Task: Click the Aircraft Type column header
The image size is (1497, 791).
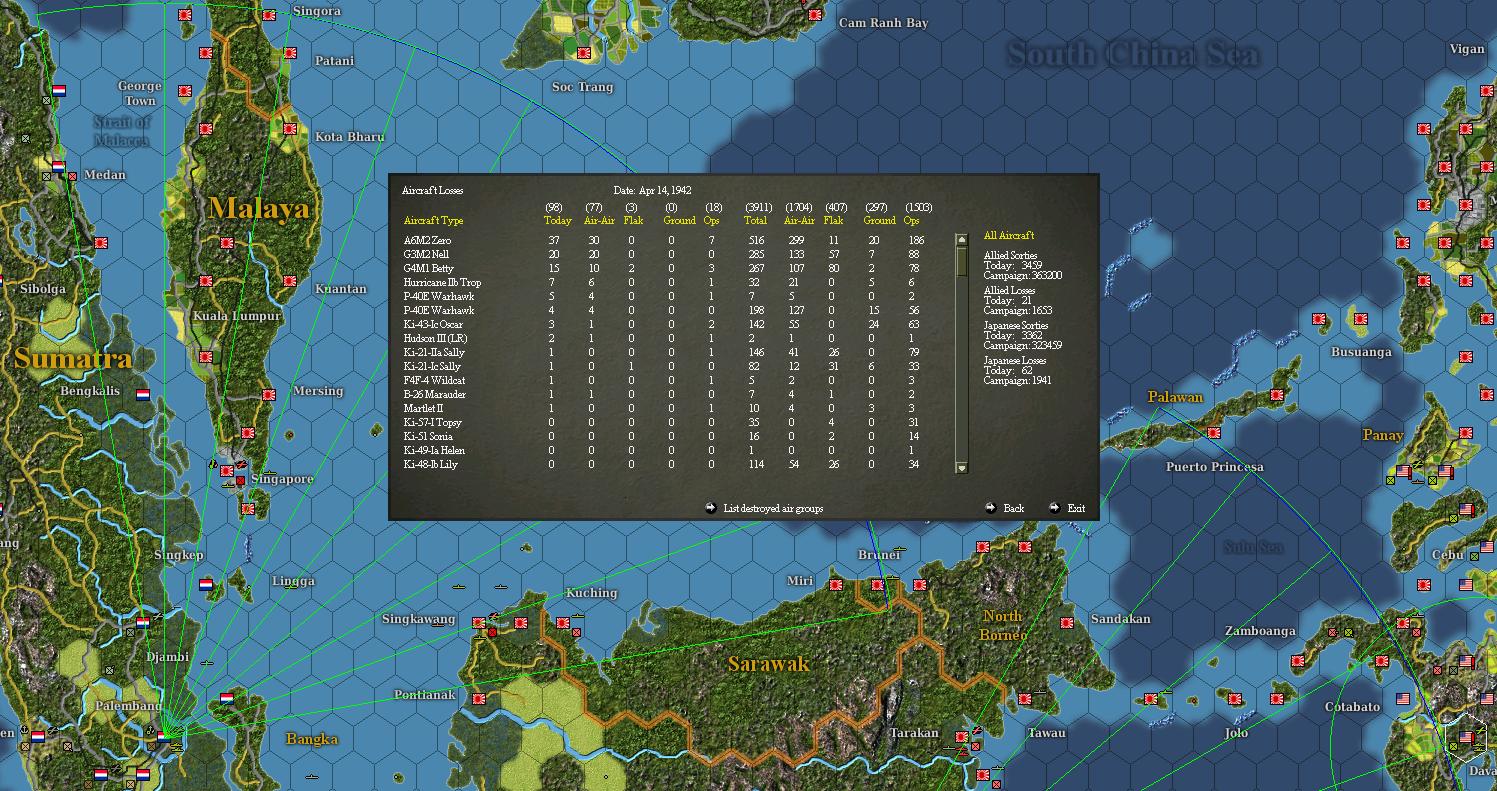Action: coord(434,220)
